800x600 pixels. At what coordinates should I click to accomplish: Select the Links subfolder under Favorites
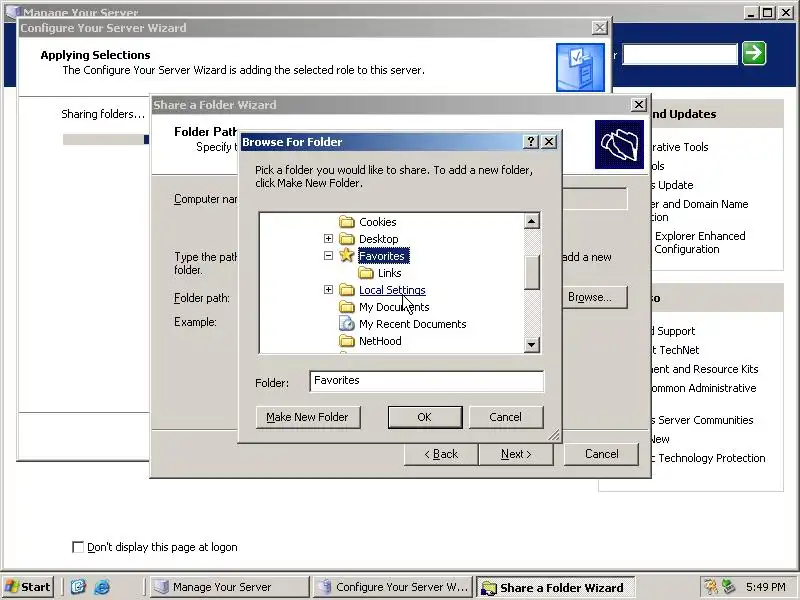(x=389, y=273)
